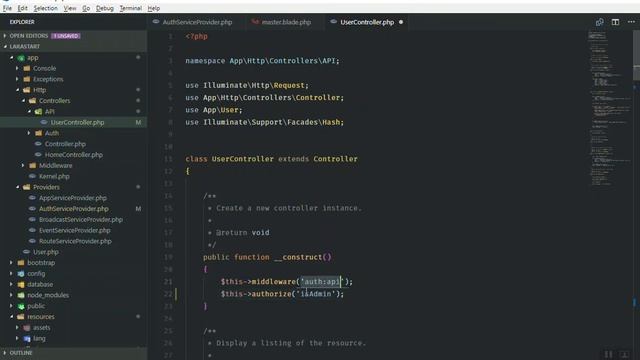The width and height of the screenshot is (640, 360).
Task: Open the Debug menu
Action: click(x=104, y=8)
